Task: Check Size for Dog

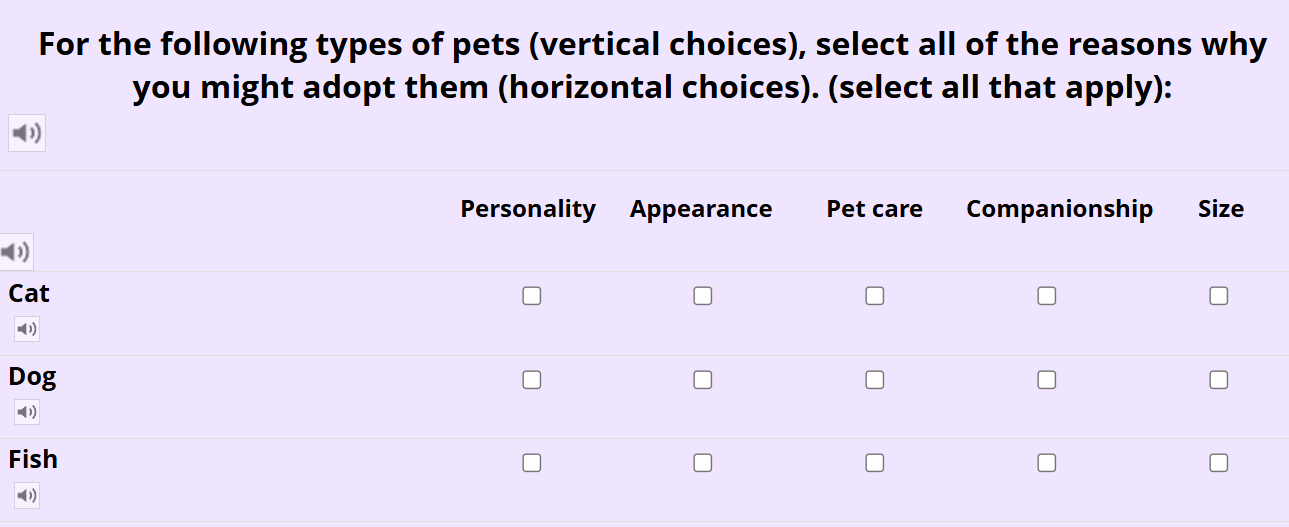Action: (1219, 380)
